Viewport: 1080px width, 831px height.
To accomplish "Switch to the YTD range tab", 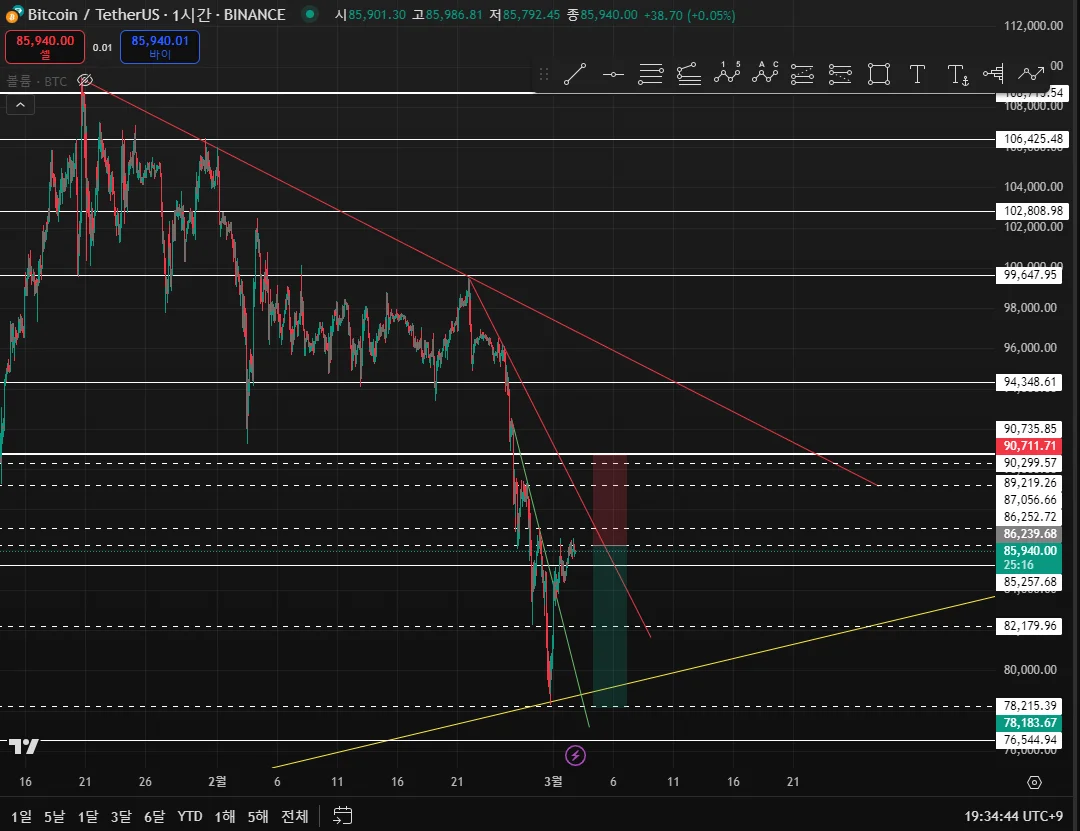I will [189, 817].
